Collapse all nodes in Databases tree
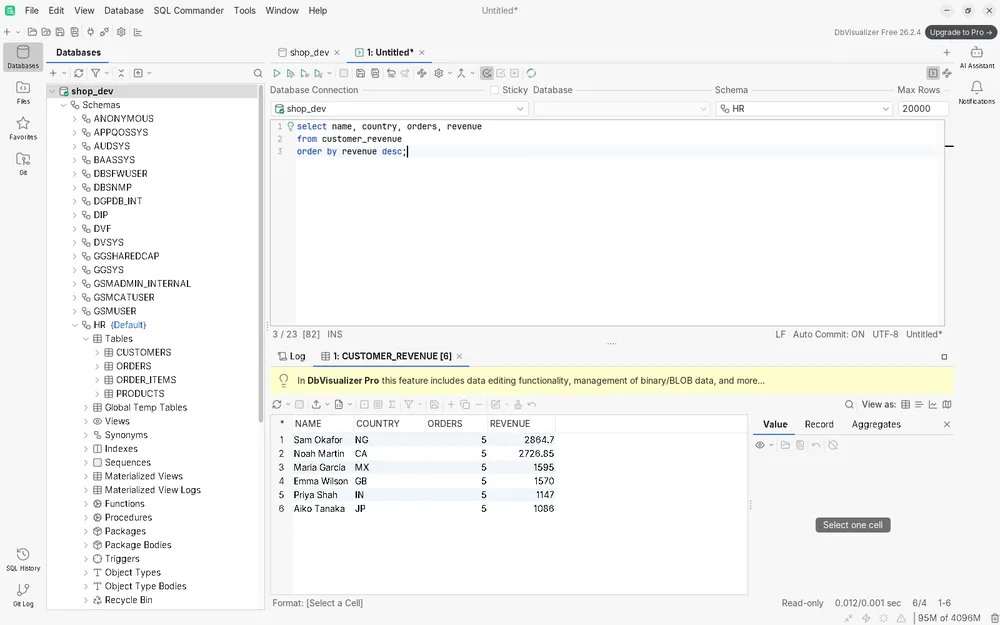Screen dimensions: 1000x625 click(121, 73)
